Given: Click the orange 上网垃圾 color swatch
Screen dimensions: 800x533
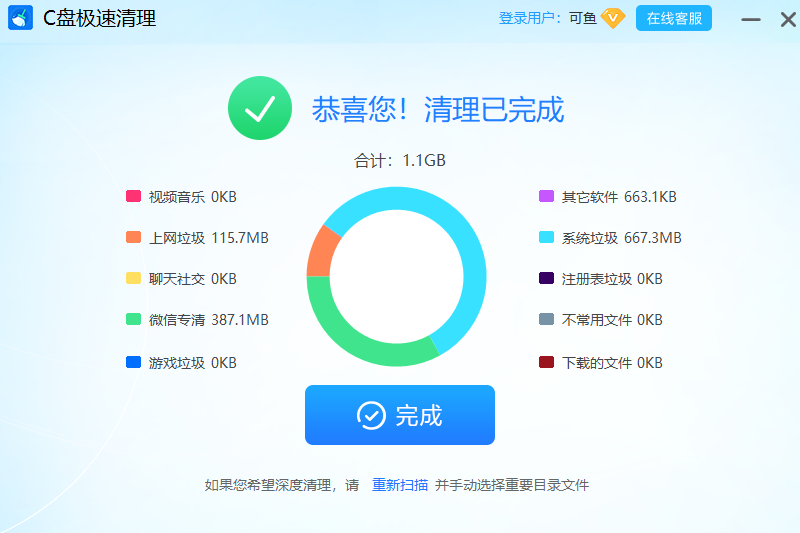Looking at the screenshot, I should (133, 238).
